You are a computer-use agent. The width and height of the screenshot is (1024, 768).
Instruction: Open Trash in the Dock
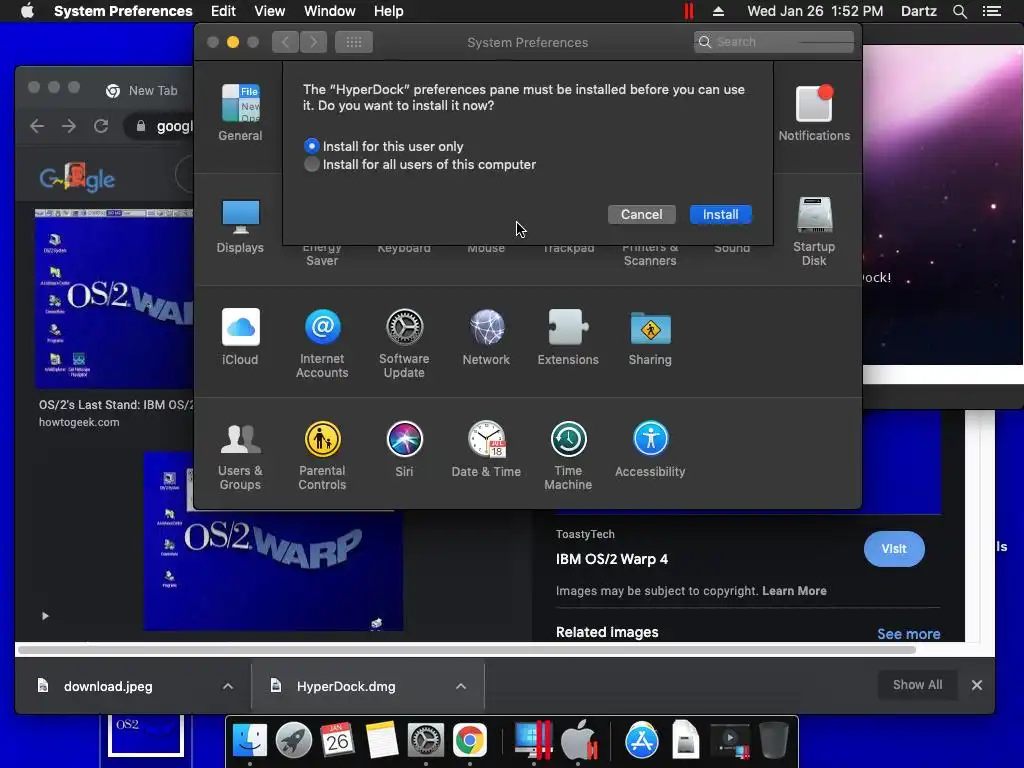point(774,741)
